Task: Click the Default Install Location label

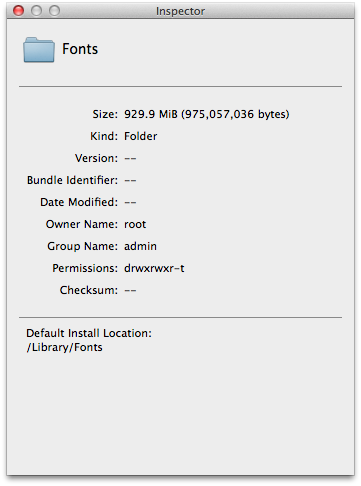Action: [89, 333]
